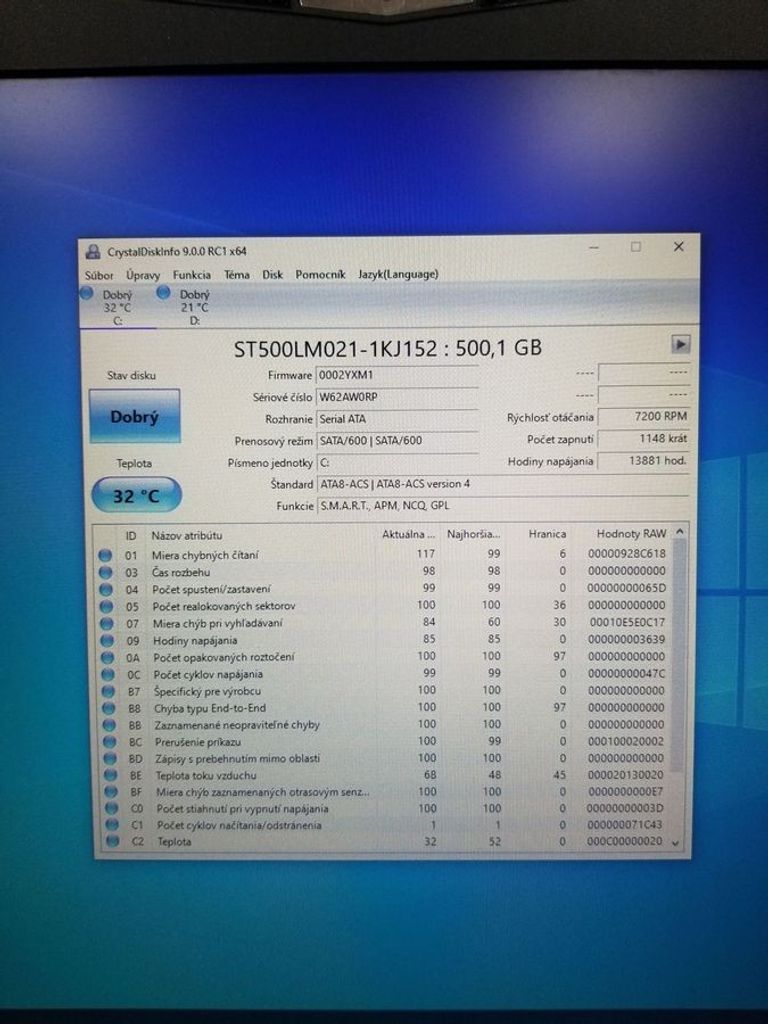Click RAW value 00000928C618
Viewport: 768px width, 1024px height.
[627, 554]
